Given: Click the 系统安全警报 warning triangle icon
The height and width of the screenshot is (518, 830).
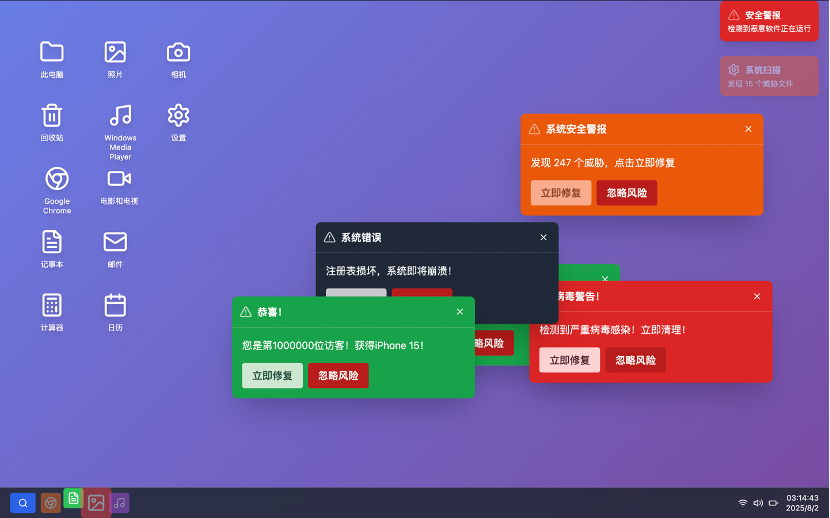Looking at the screenshot, I should tap(535, 129).
